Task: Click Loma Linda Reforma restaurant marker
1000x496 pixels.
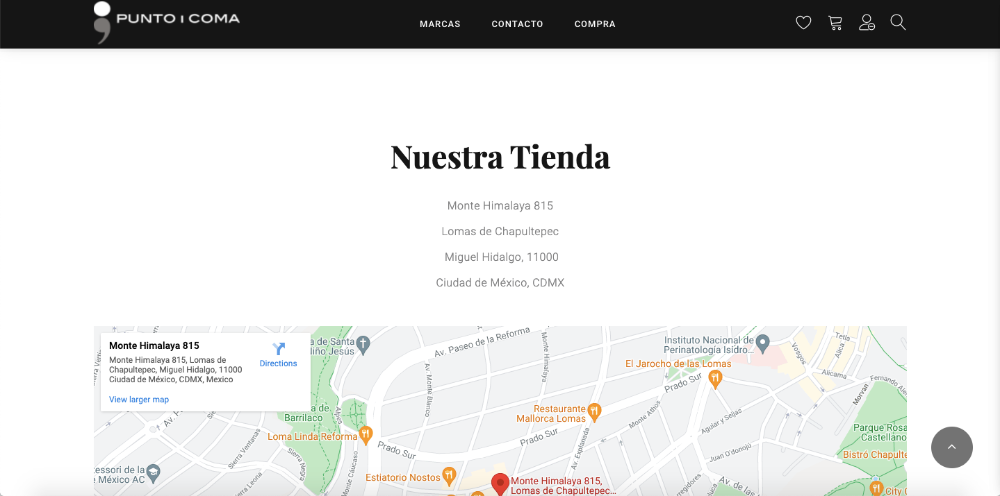Action: click(x=365, y=435)
